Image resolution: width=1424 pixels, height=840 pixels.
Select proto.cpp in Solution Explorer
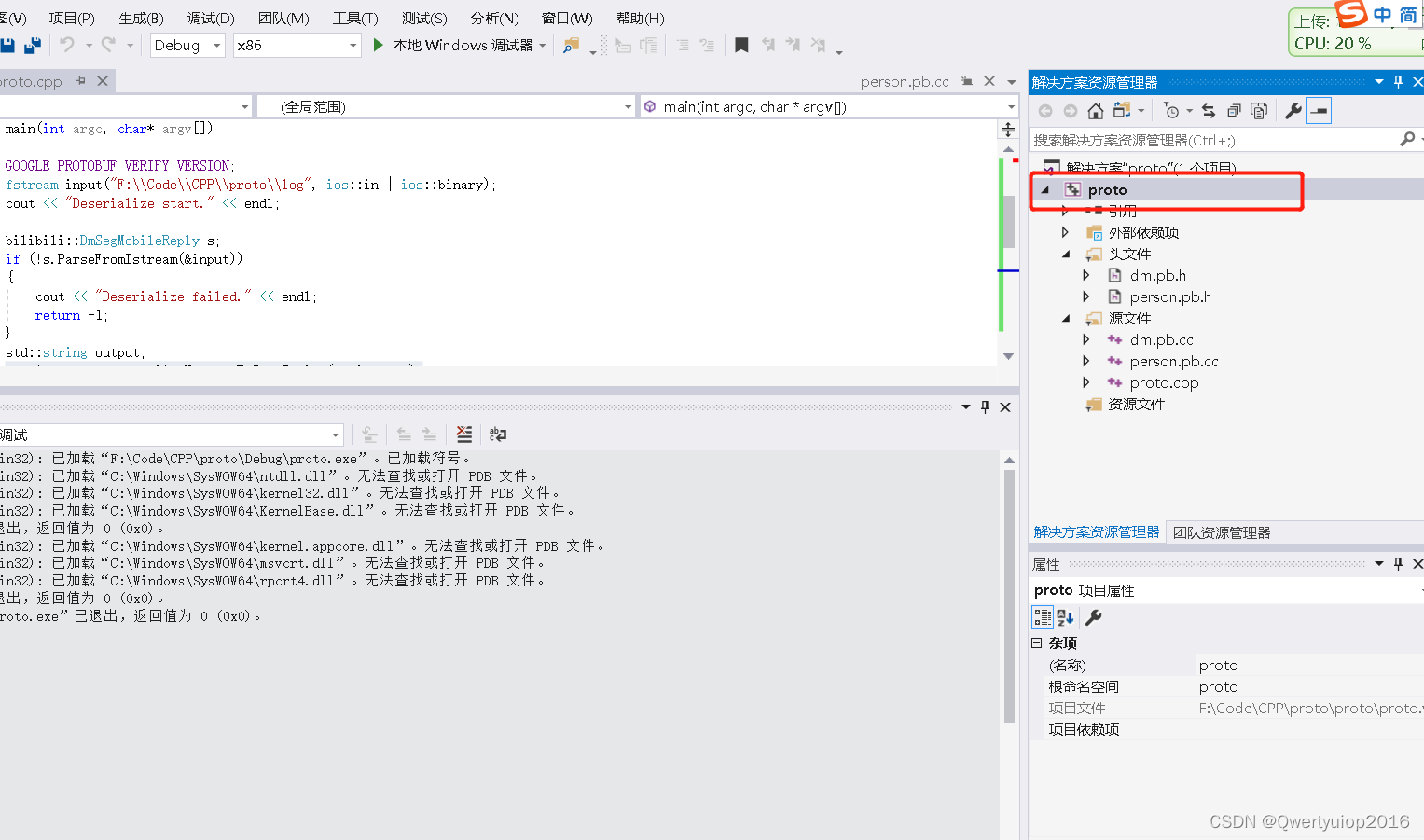pyautogui.click(x=1164, y=383)
